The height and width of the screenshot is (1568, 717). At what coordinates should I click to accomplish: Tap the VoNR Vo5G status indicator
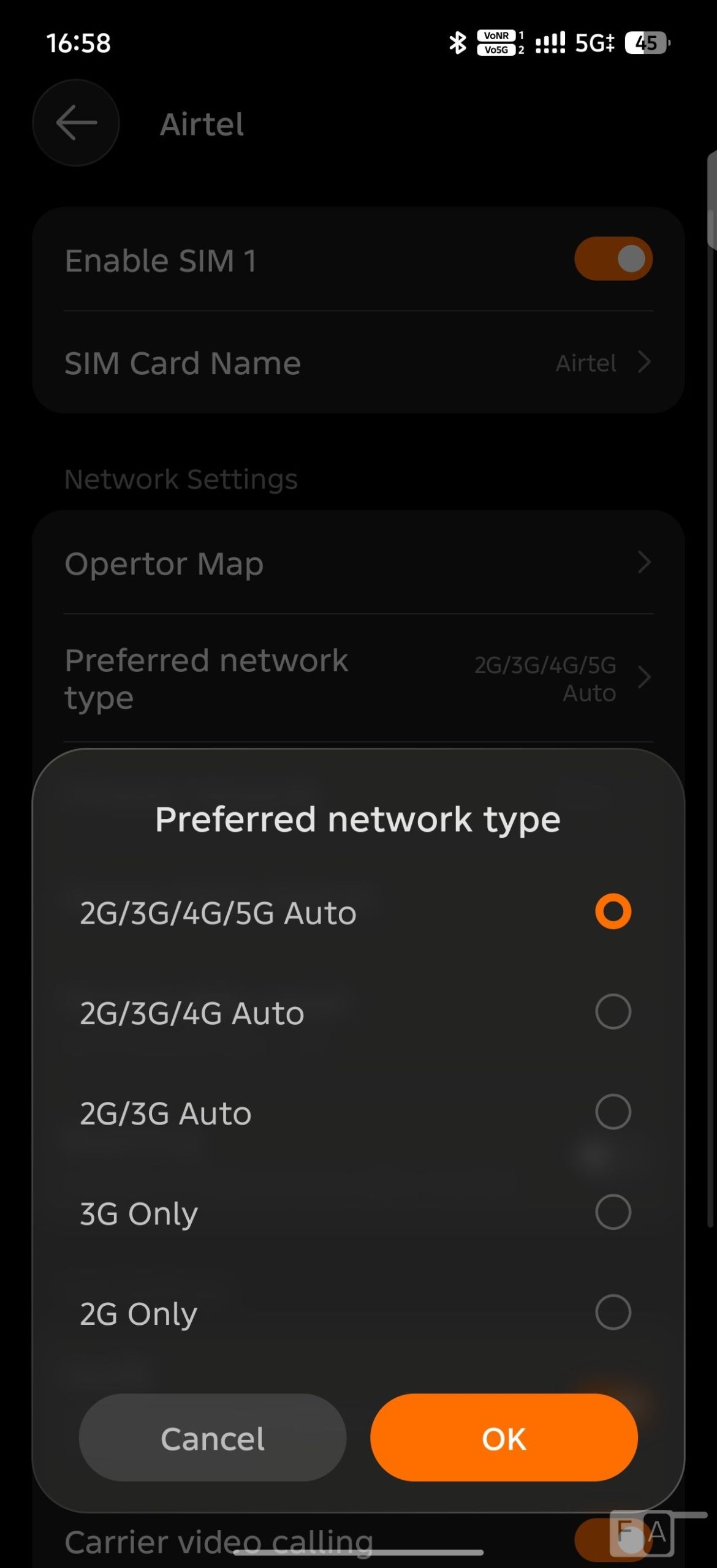500,43
